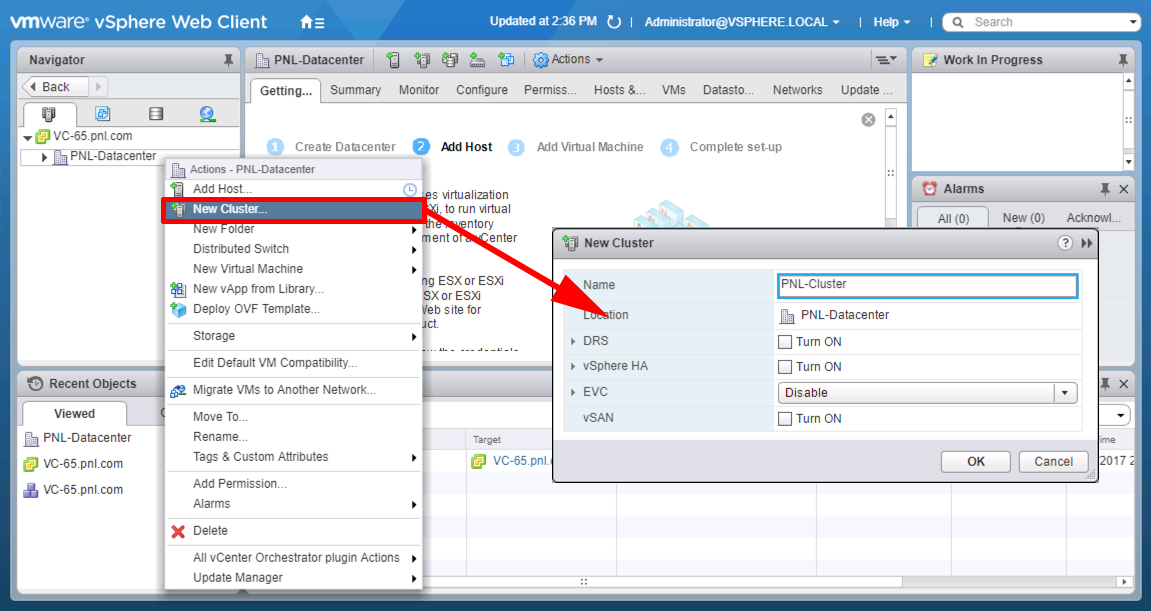
Task: Click the New Distributed Switch toolbar icon
Action: pos(478,60)
